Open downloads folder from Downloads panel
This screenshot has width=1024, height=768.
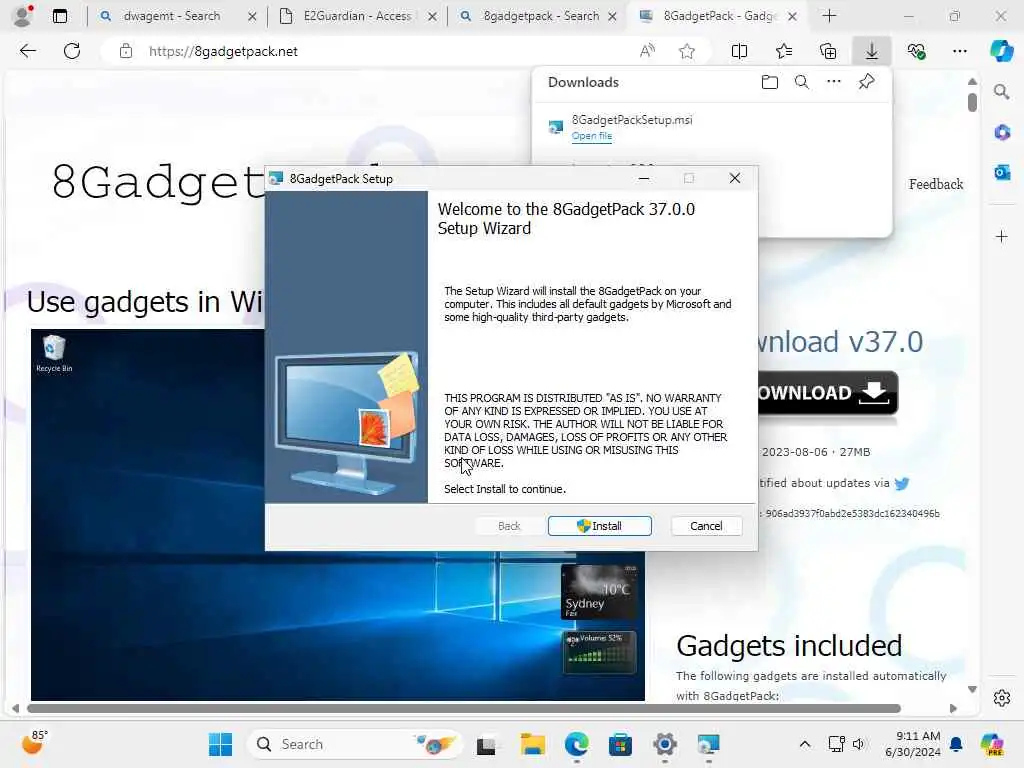(770, 82)
